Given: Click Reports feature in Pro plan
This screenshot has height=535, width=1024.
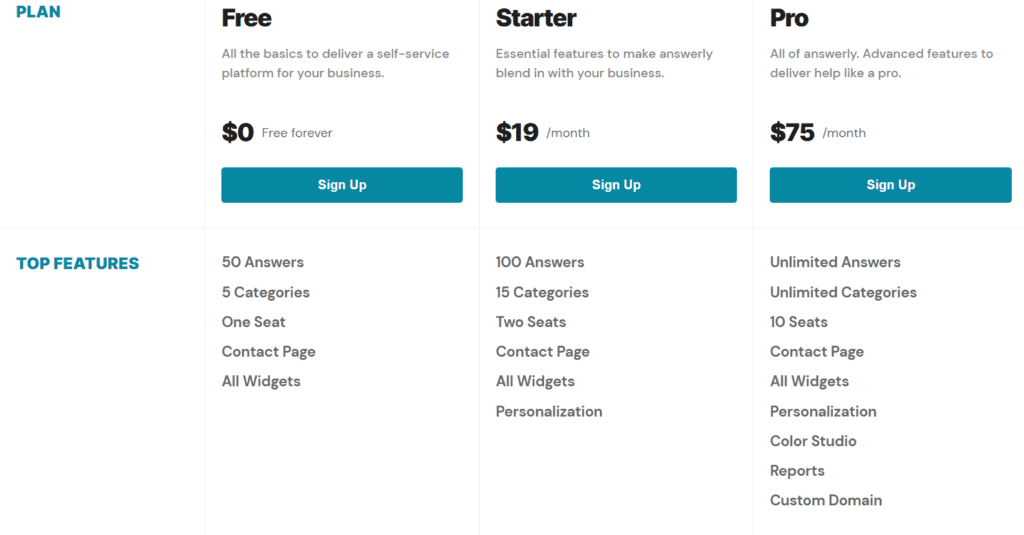Looking at the screenshot, I should pyautogui.click(x=797, y=471).
